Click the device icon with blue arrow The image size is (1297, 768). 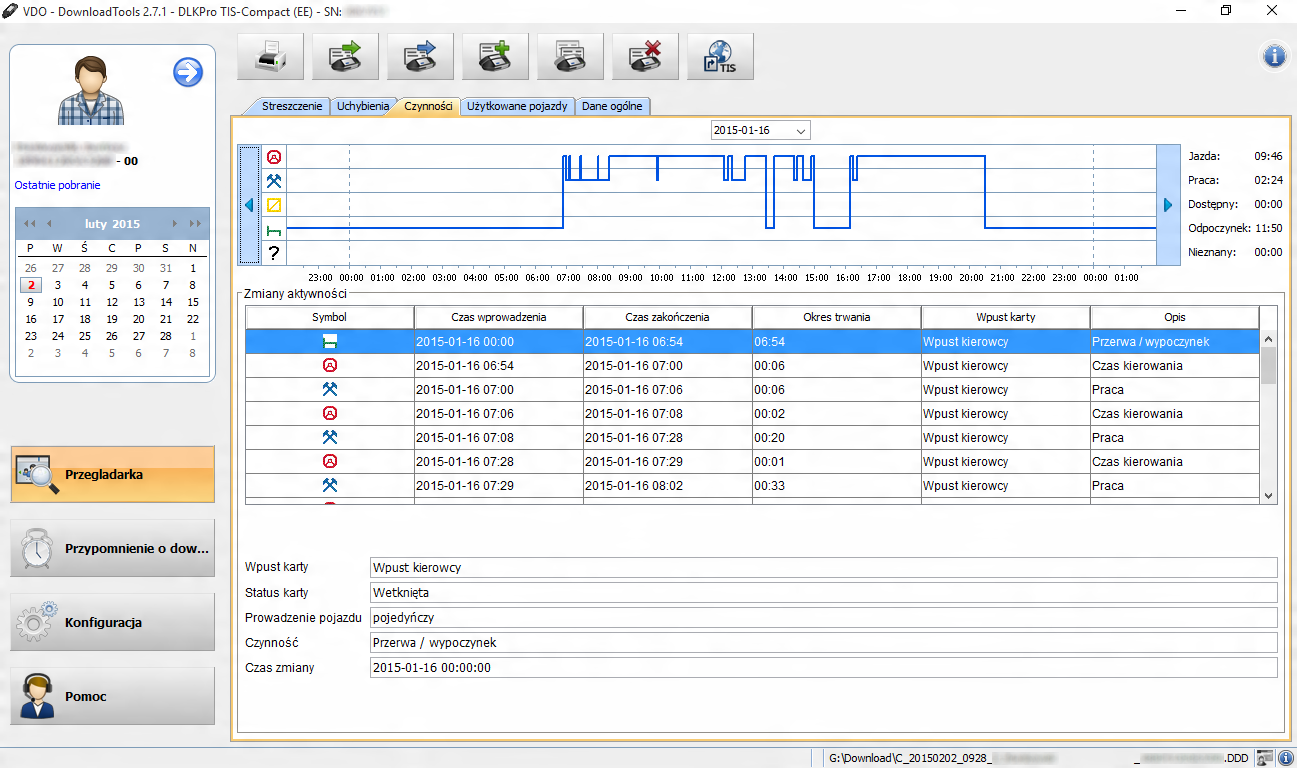420,57
